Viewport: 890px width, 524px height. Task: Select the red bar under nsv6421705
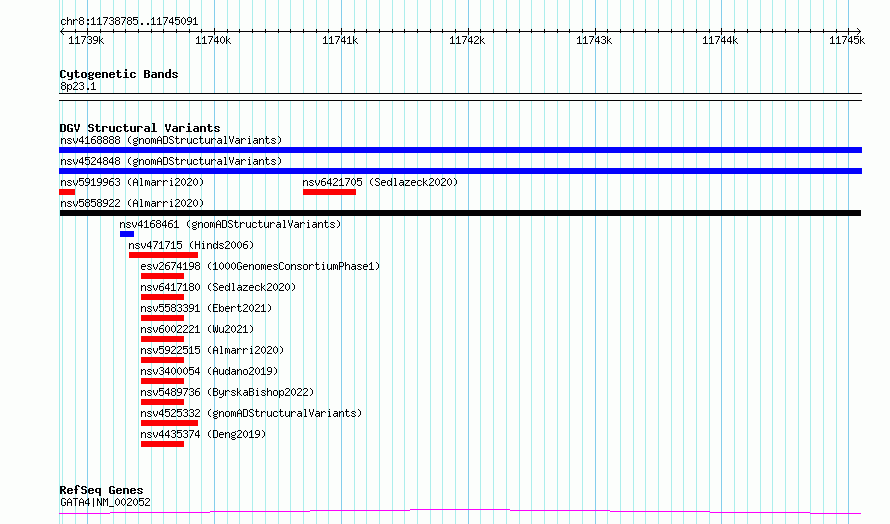(329, 192)
